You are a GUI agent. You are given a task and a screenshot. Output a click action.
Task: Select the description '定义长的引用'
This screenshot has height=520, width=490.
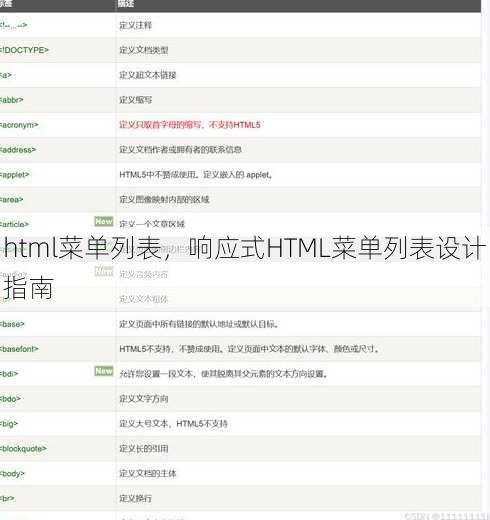pyautogui.click(x=144, y=448)
